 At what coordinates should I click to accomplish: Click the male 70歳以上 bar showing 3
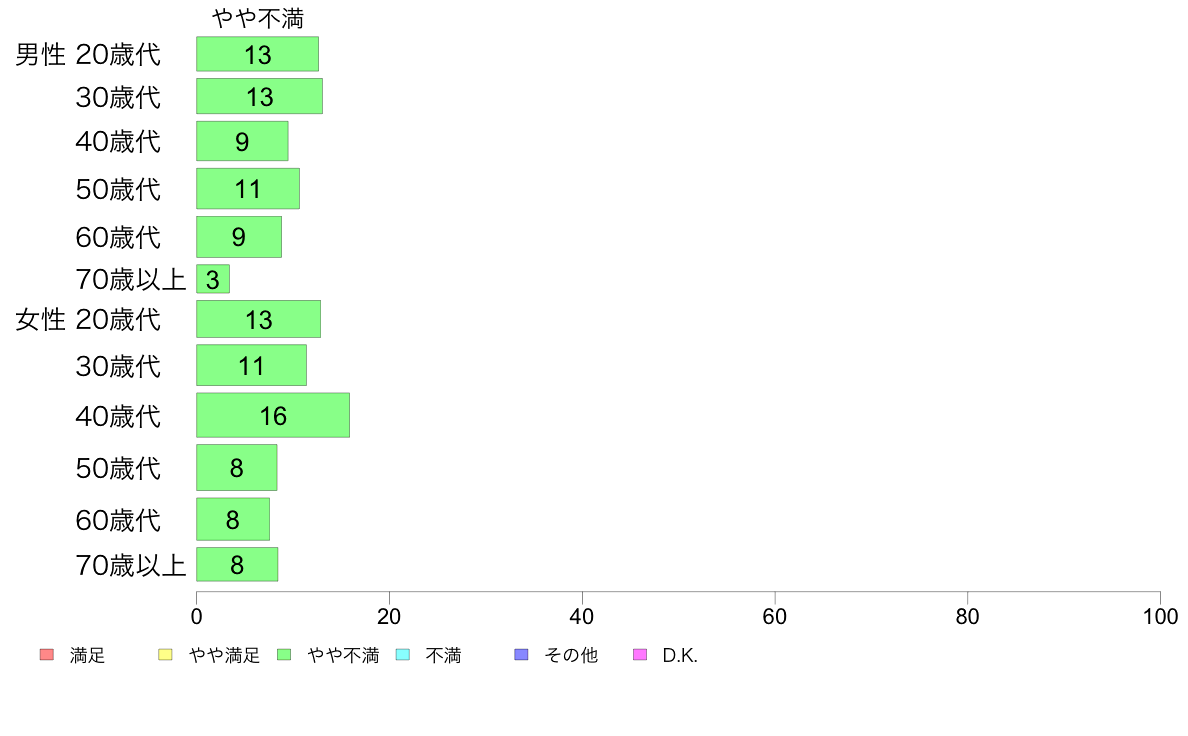213,279
